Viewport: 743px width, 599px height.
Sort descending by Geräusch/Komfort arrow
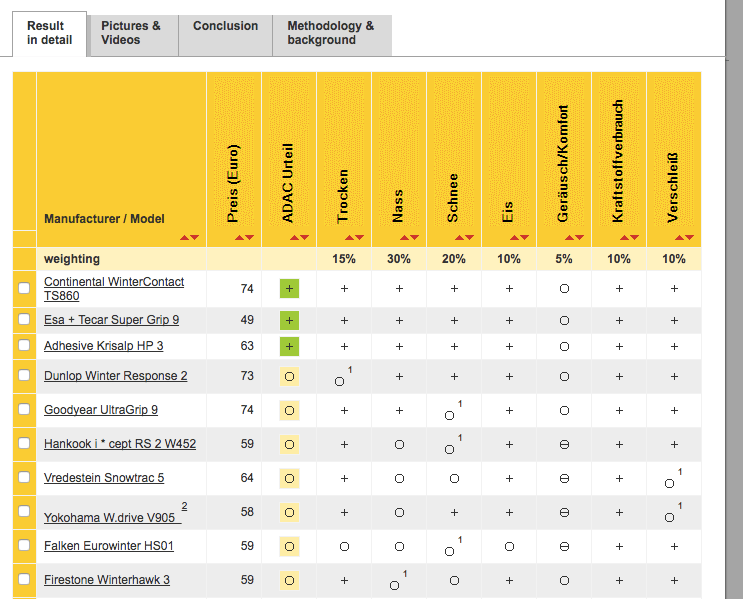click(x=579, y=237)
